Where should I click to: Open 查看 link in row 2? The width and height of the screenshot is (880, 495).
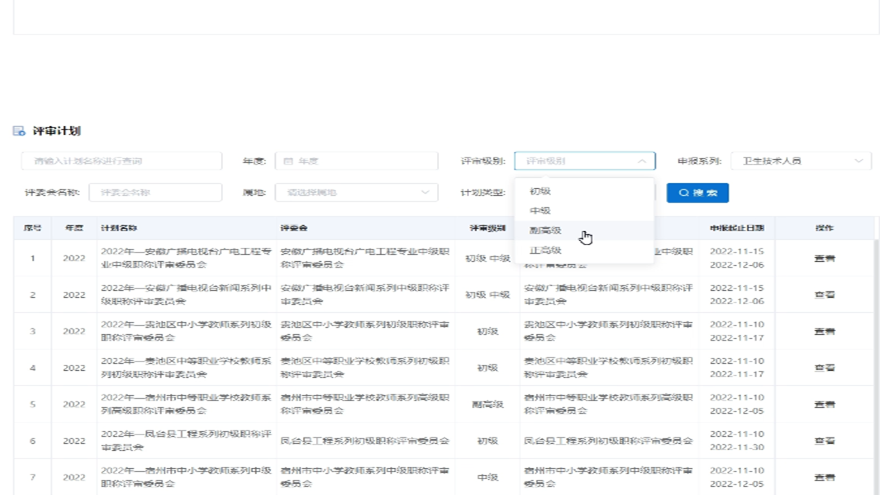pos(824,295)
